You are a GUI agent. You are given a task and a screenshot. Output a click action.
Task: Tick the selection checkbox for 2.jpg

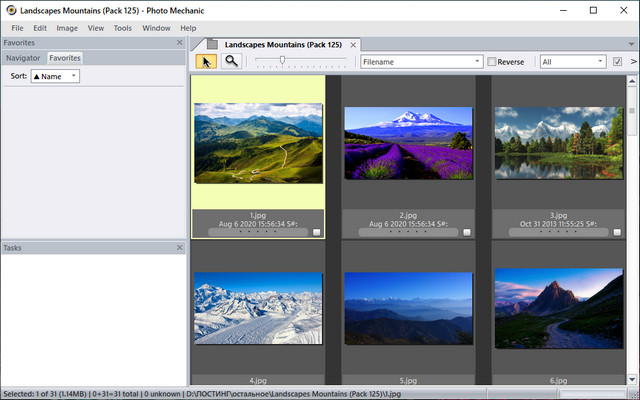click(x=466, y=231)
